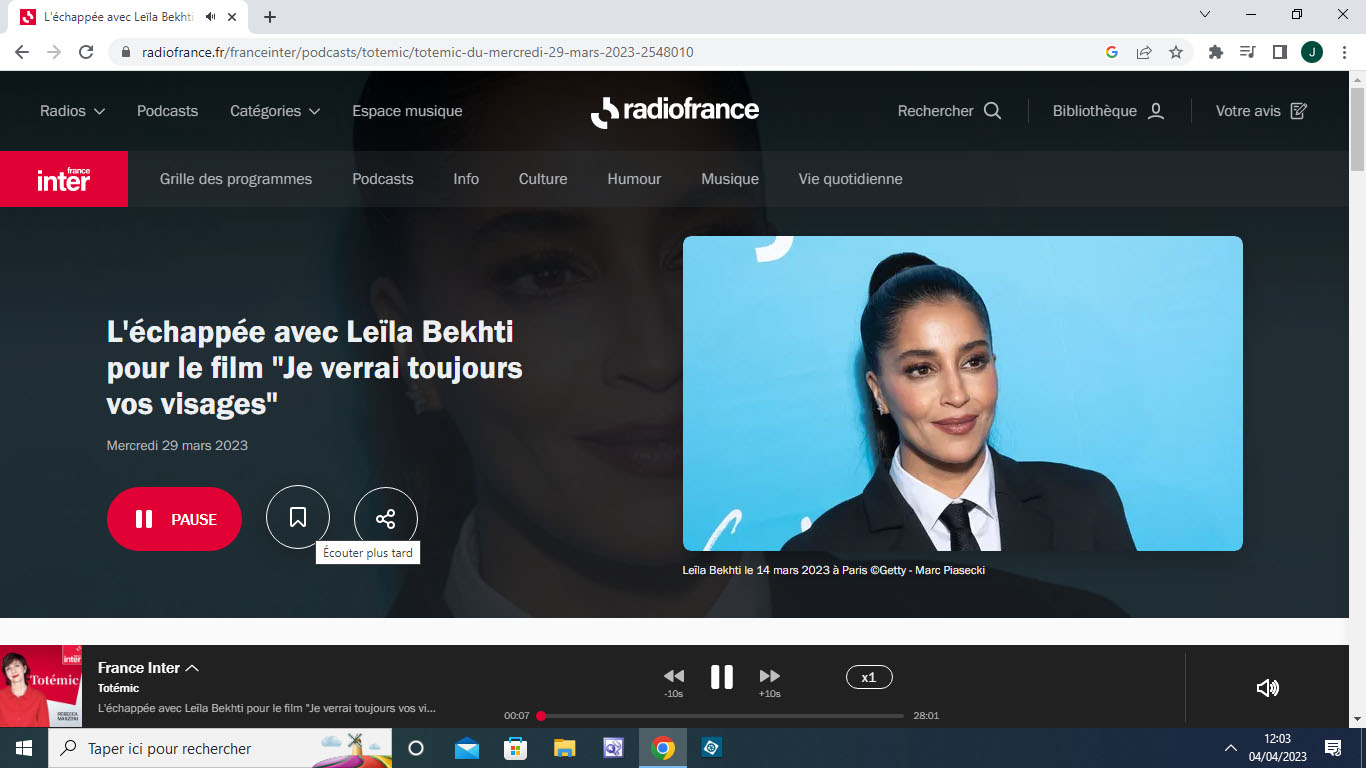Open Microsoft Store from taskbar
This screenshot has width=1366, height=768.
(515, 748)
